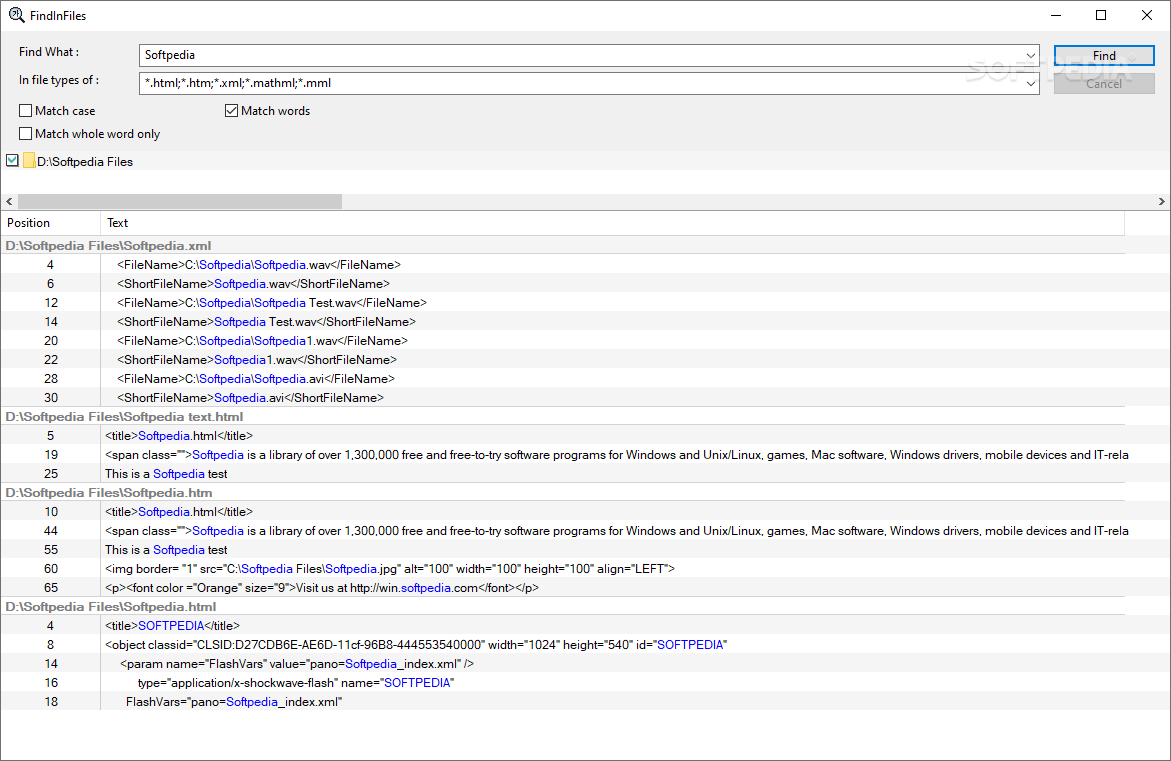
Task: Click position number 28 cell
Action: pos(51,379)
